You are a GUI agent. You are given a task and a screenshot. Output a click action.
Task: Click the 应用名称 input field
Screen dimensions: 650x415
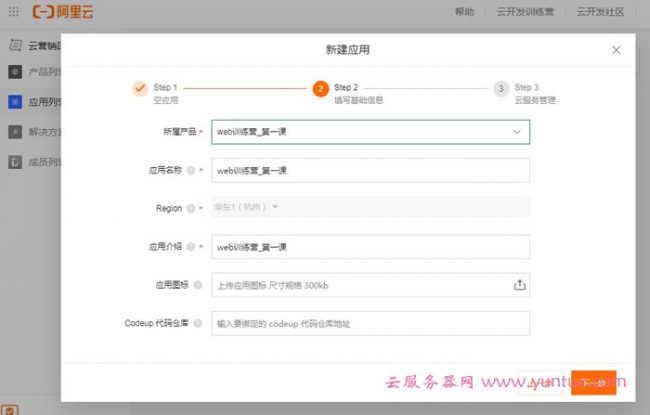tap(370, 170)
